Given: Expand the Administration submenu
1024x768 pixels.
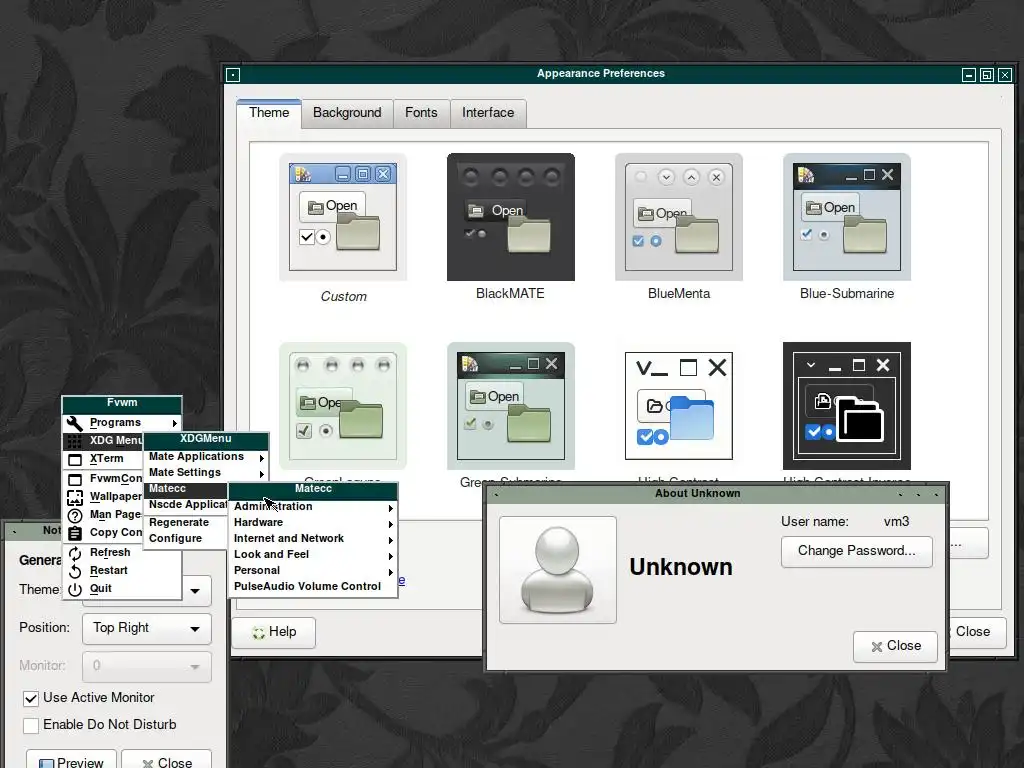Looking at the screenshot, I should 313,506.
